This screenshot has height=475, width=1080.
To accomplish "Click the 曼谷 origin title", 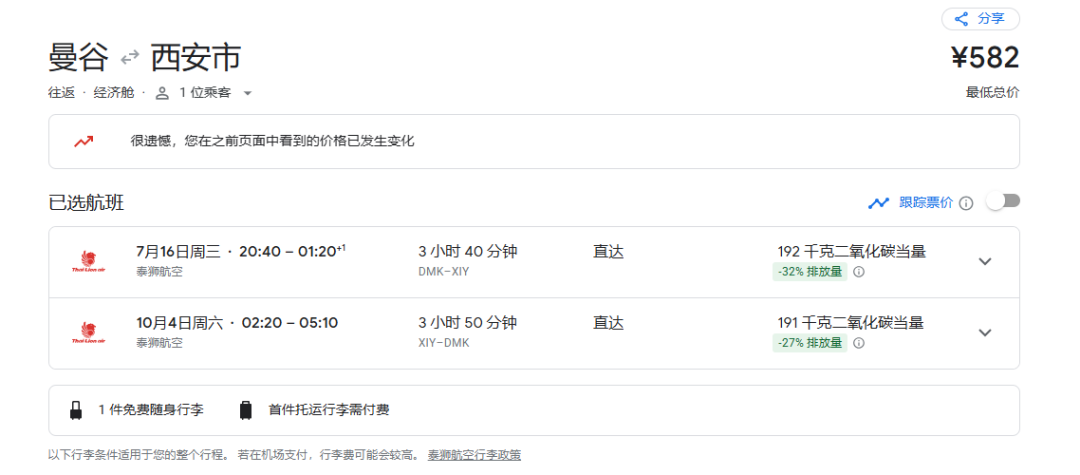I will [x=79, y=58].
